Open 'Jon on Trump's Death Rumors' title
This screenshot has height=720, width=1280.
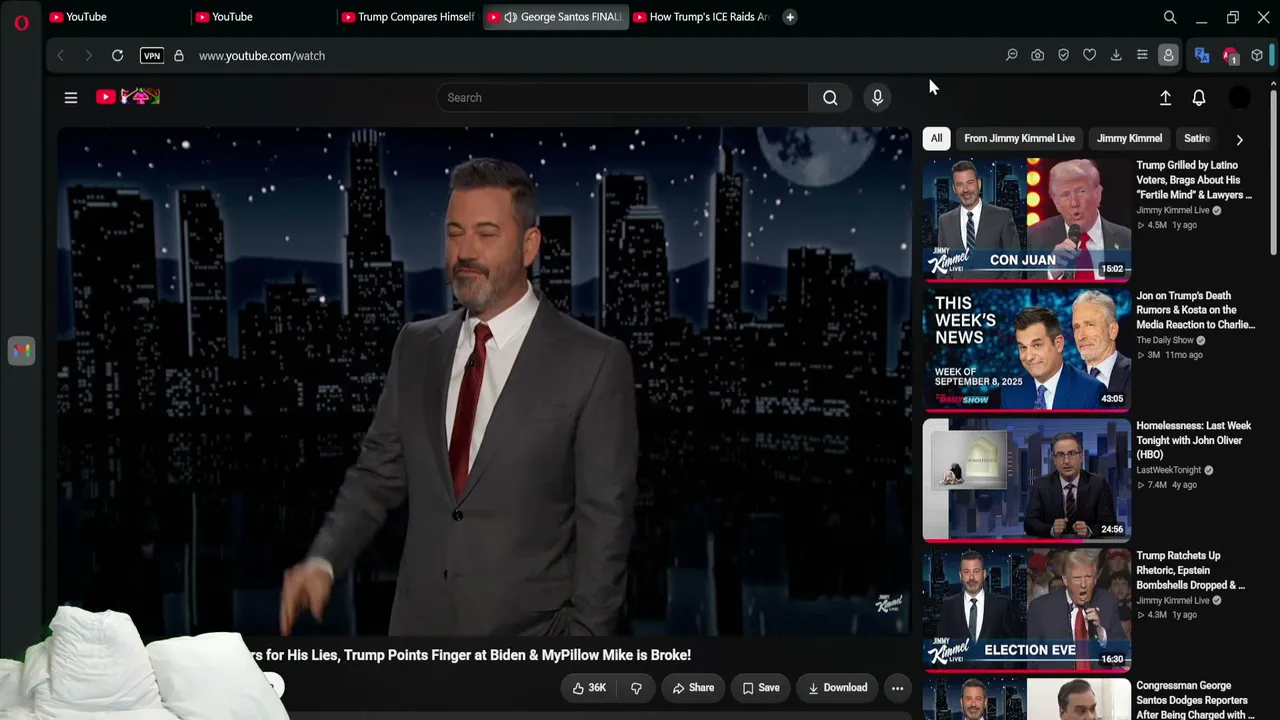pyautogui.click(x=1195, y=310)
